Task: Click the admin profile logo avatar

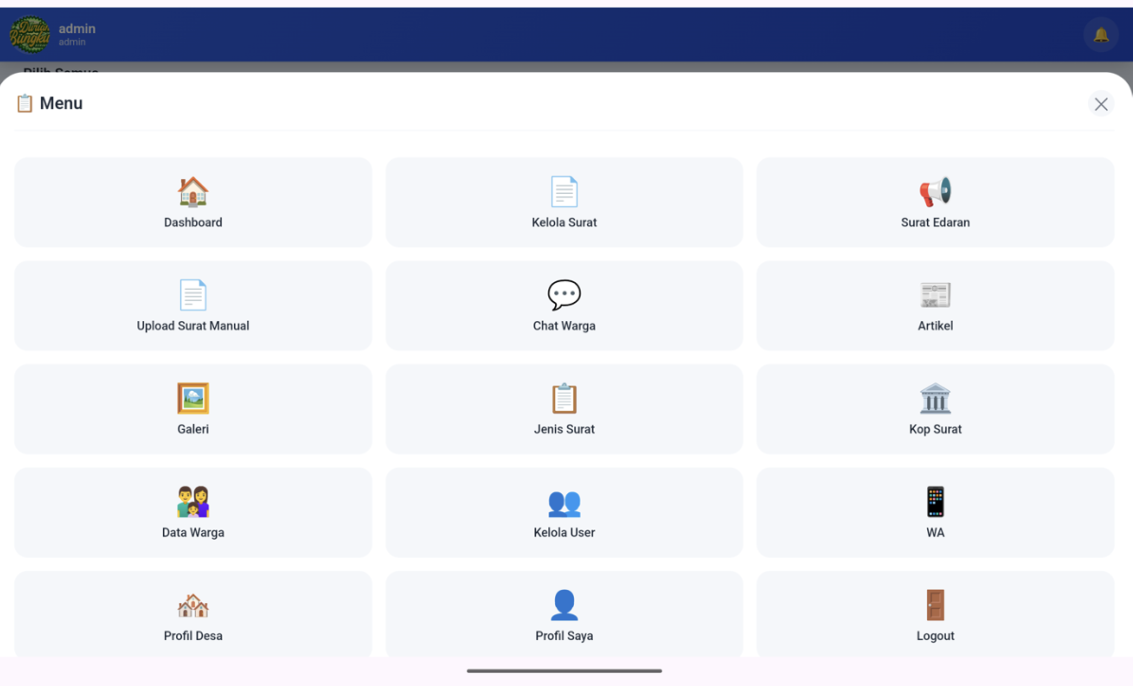Action: coord(30,34)
